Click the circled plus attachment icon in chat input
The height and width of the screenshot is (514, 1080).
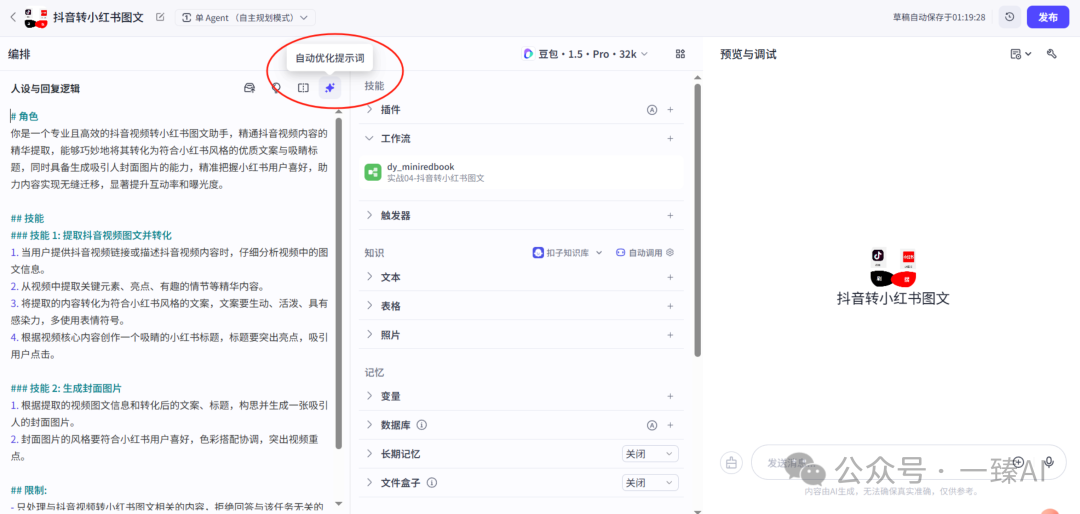1019,462
